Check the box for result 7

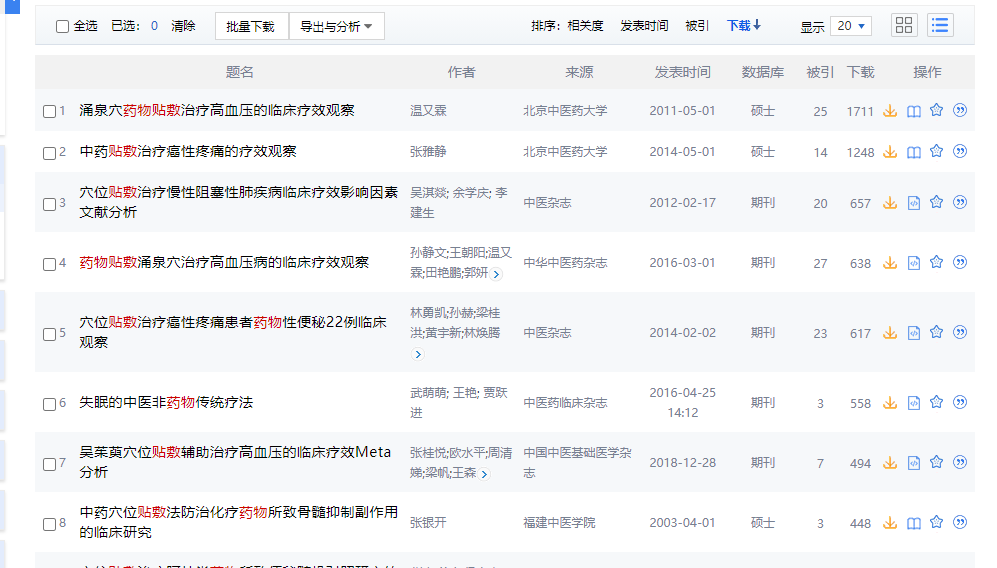(49, 463)
